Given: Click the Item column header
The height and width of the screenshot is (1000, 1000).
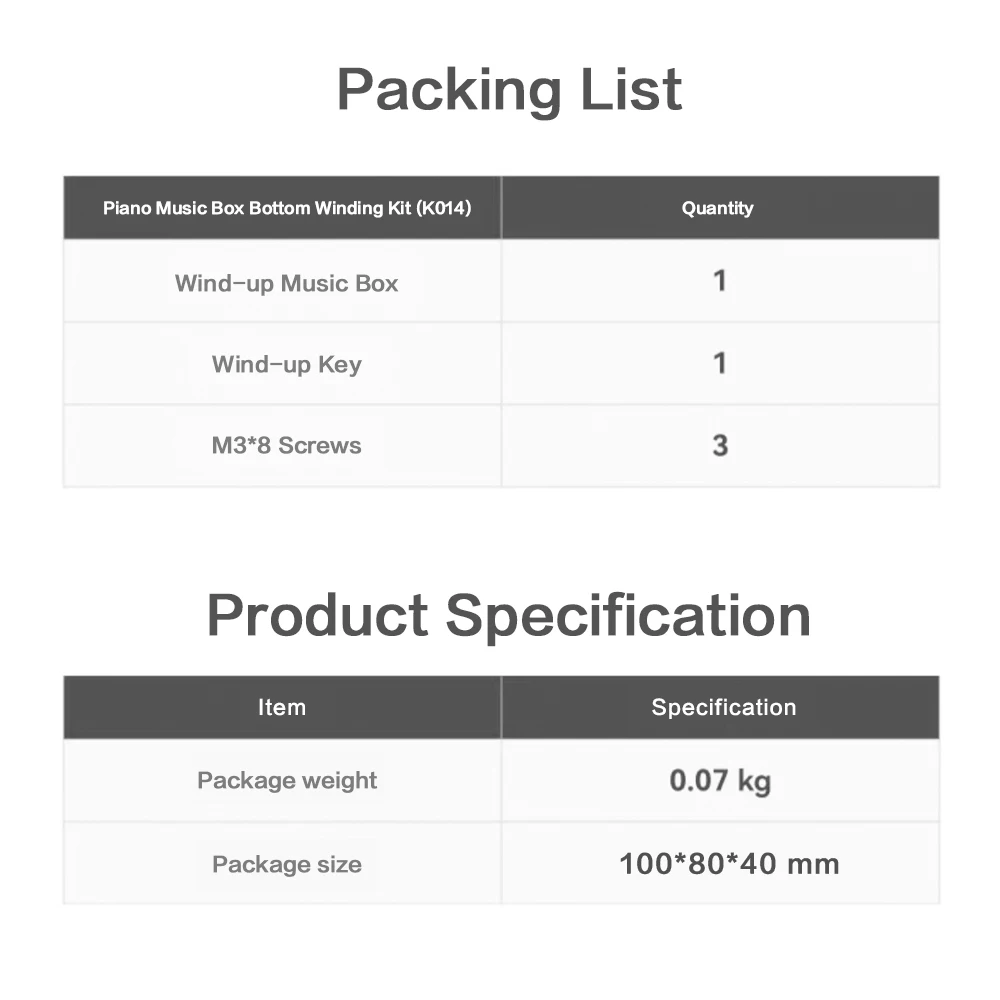Looking at the screenshot, I should click(x=281, y=707).
